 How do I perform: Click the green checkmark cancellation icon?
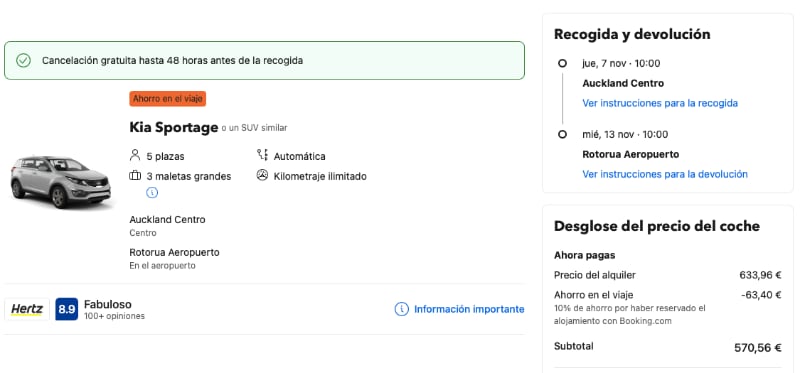coord(23,61)
